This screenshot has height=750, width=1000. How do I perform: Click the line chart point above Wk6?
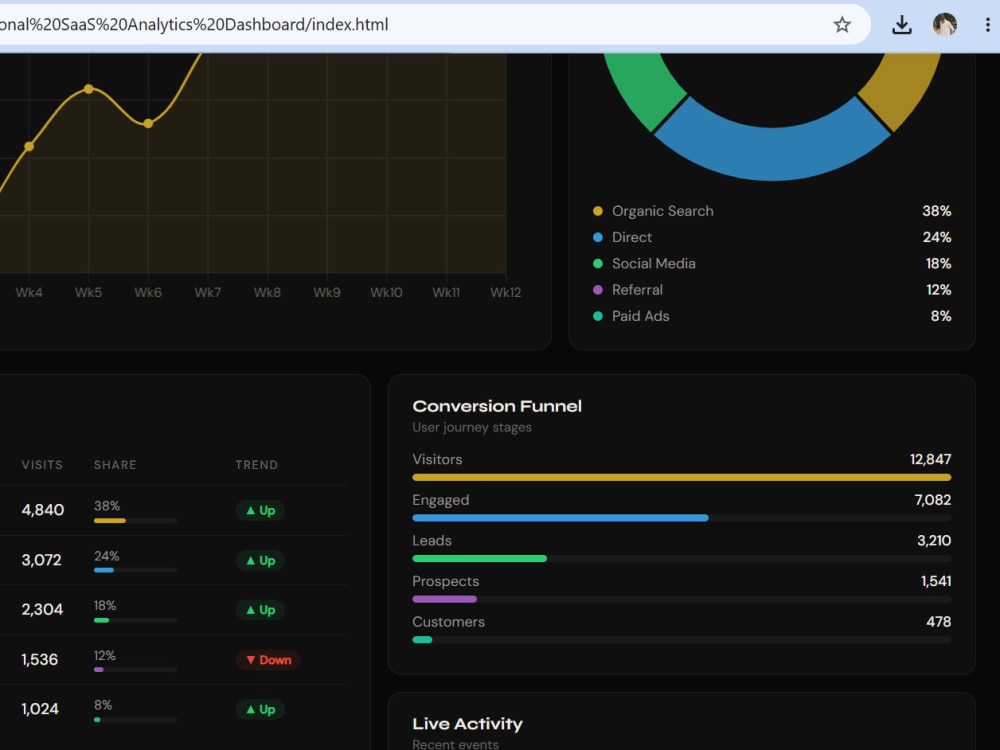(x=148, y=123)
